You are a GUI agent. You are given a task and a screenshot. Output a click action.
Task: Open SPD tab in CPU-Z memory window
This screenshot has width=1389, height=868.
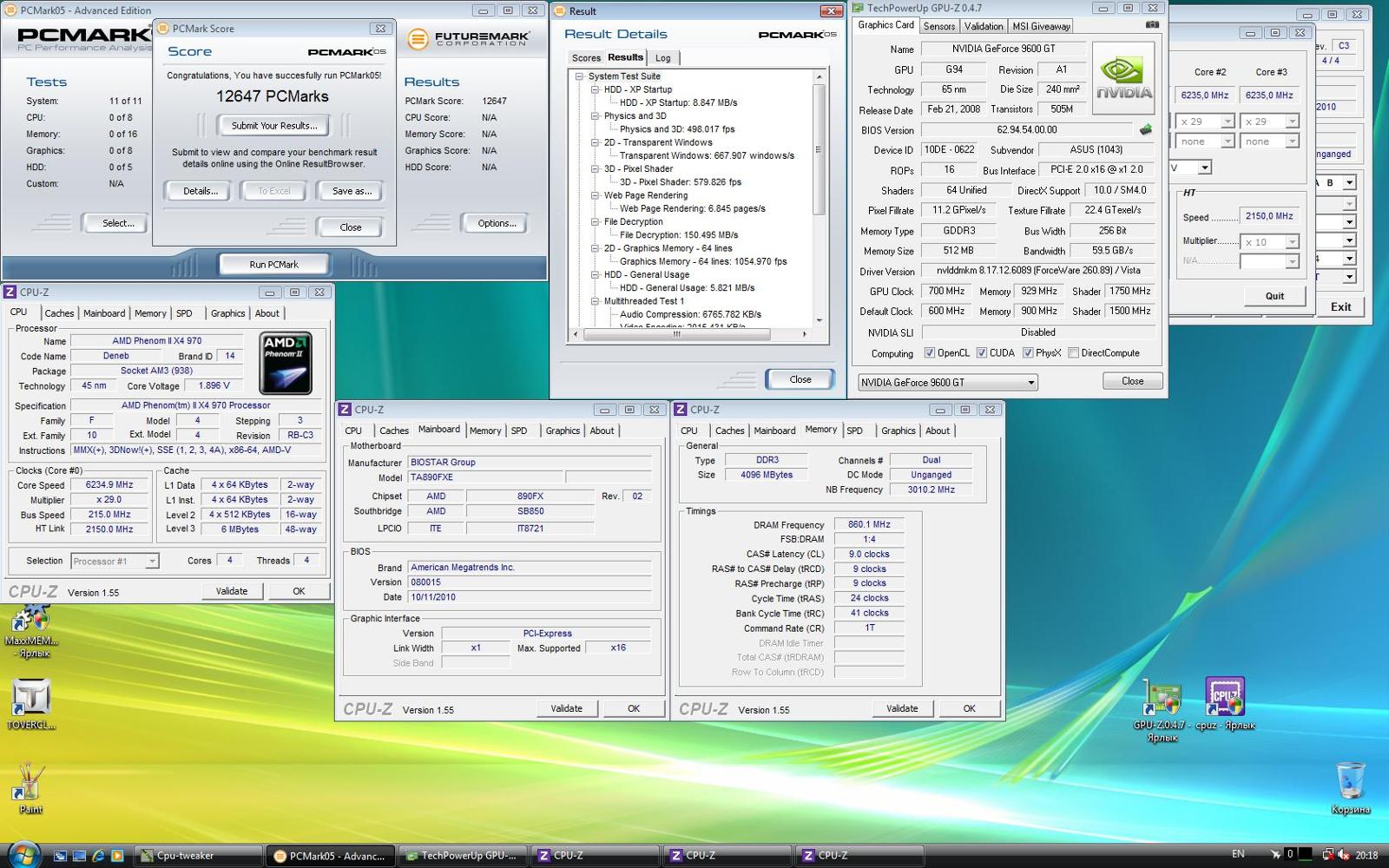click(855, 431)
